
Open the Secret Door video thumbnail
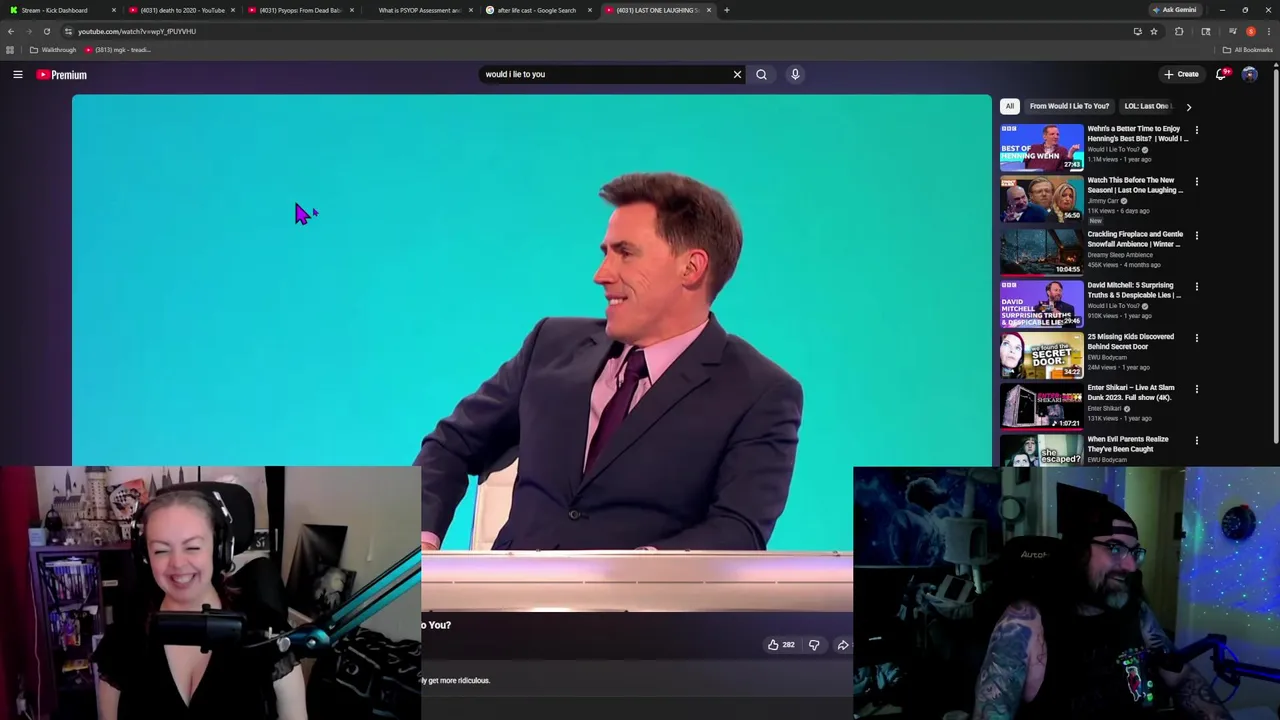(1042, 354)
